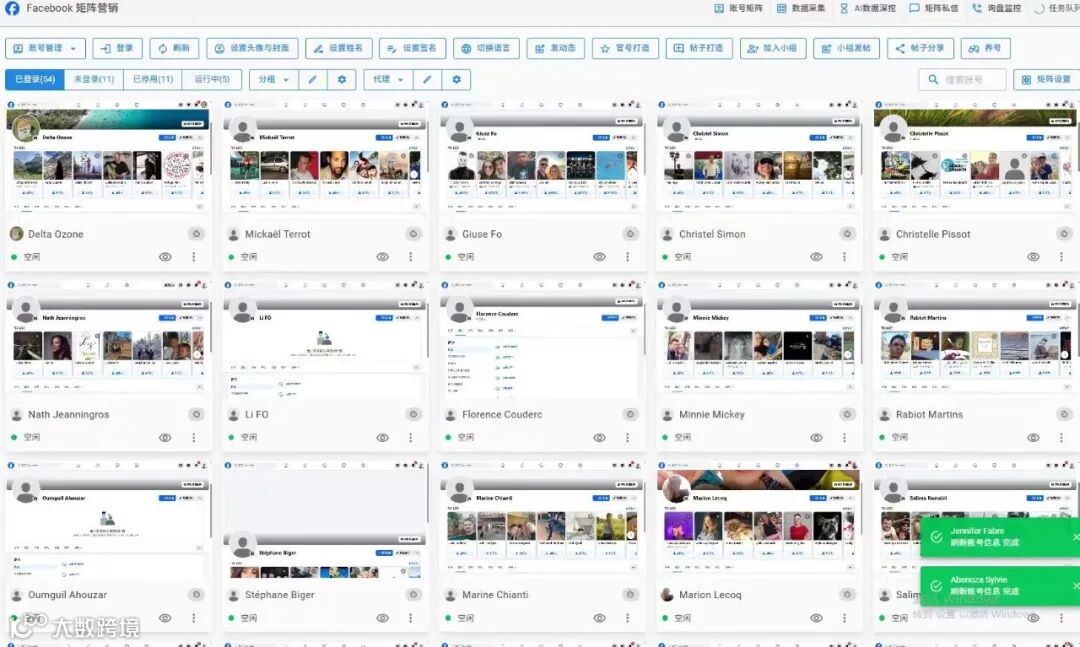Focus the account search field
The height and width of the screenshot is (647, 1080).
tap(962, 79)
